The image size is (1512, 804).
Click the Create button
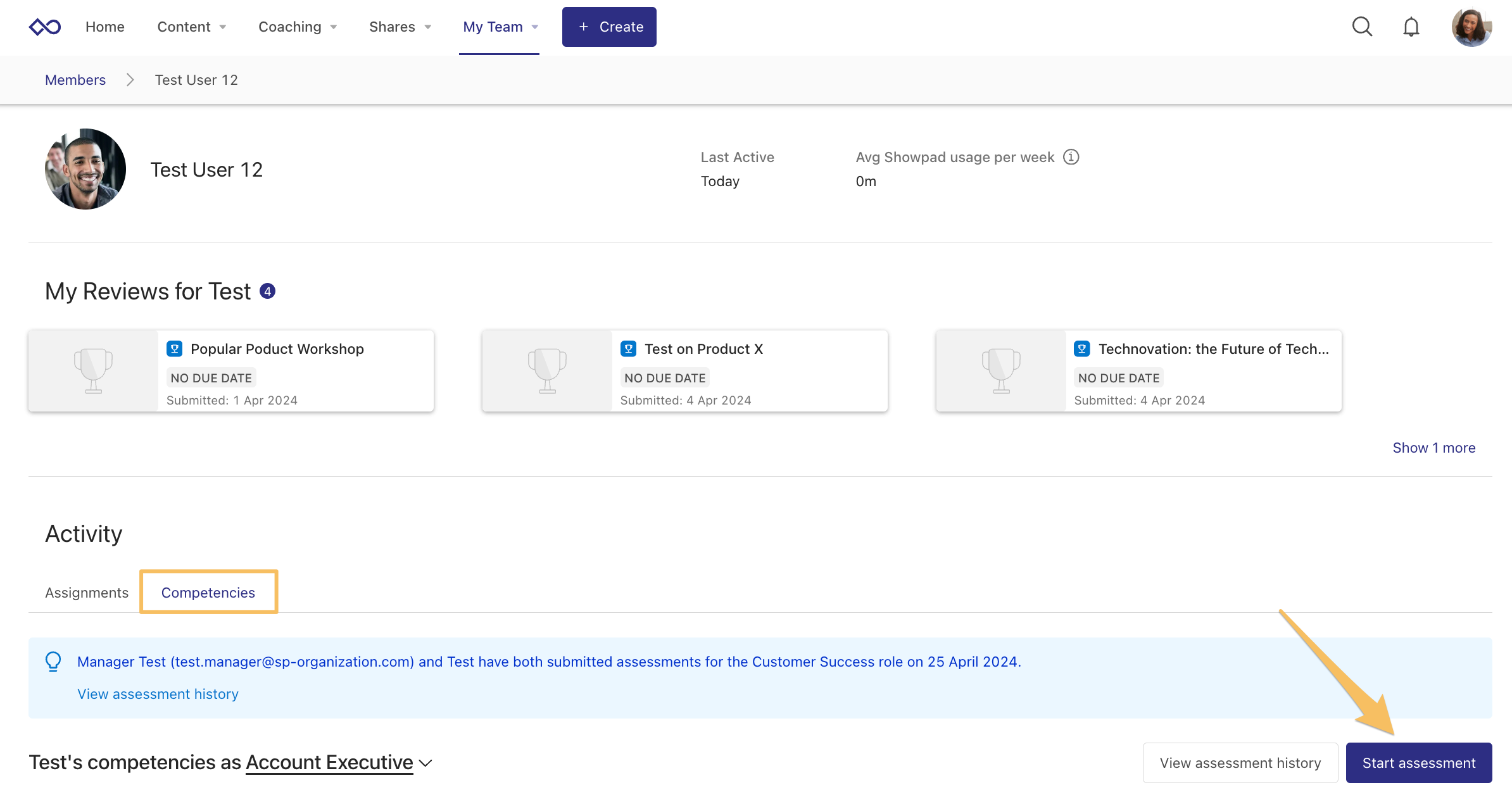609,27
